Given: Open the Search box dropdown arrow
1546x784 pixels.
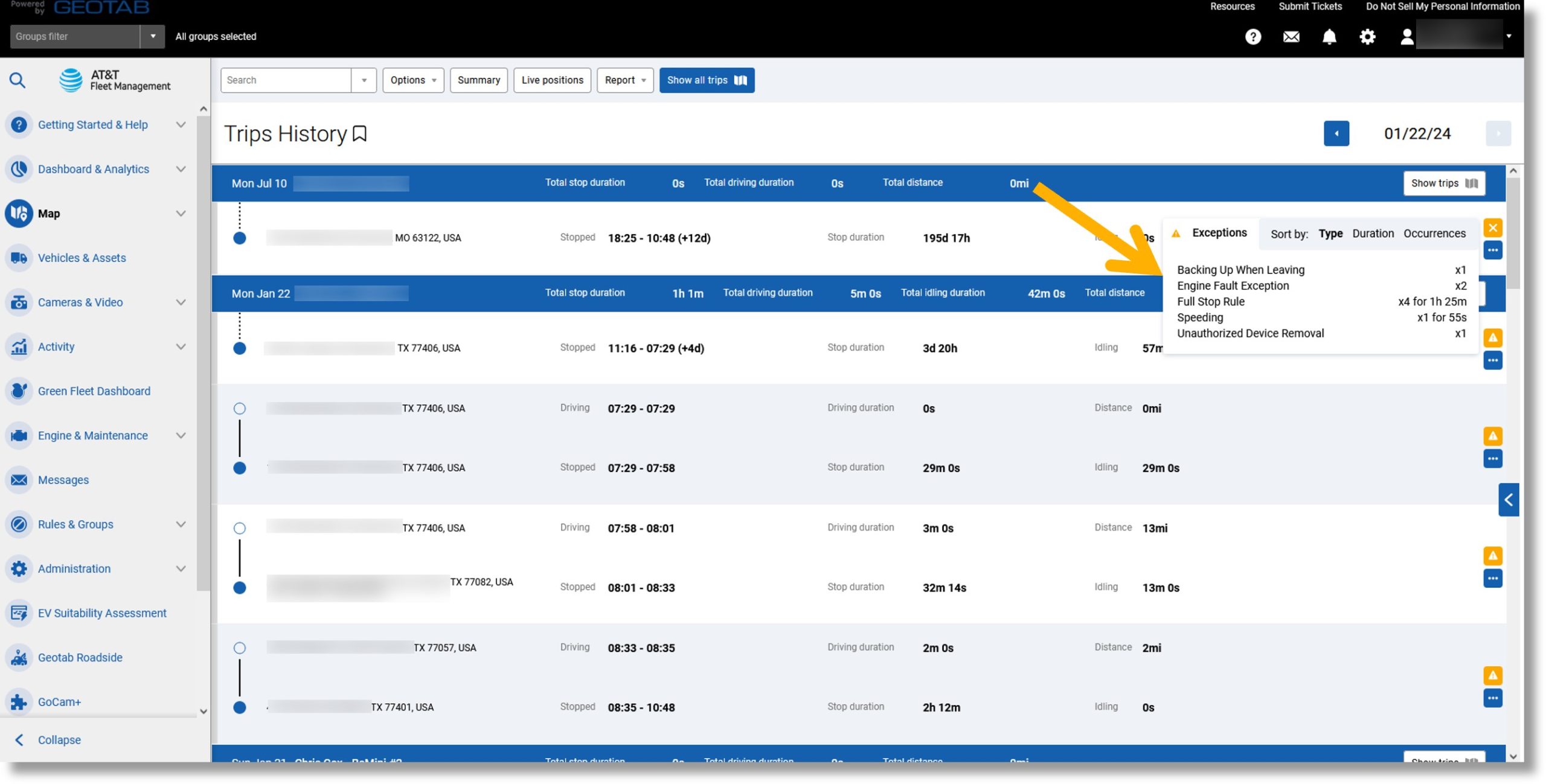Looking at the screenshot, I should [364, 80].
